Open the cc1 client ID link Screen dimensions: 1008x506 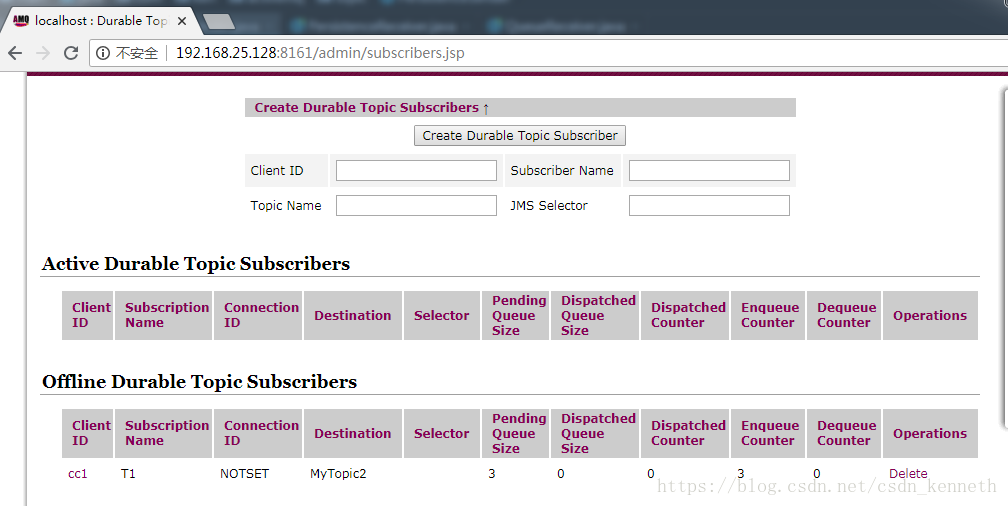78,474
